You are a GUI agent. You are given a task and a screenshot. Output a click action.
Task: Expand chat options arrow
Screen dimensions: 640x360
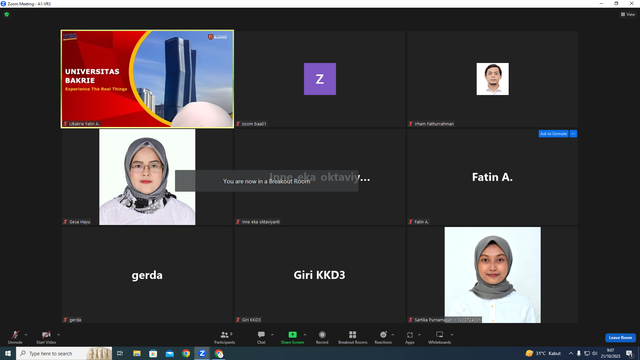pos(272,335)
